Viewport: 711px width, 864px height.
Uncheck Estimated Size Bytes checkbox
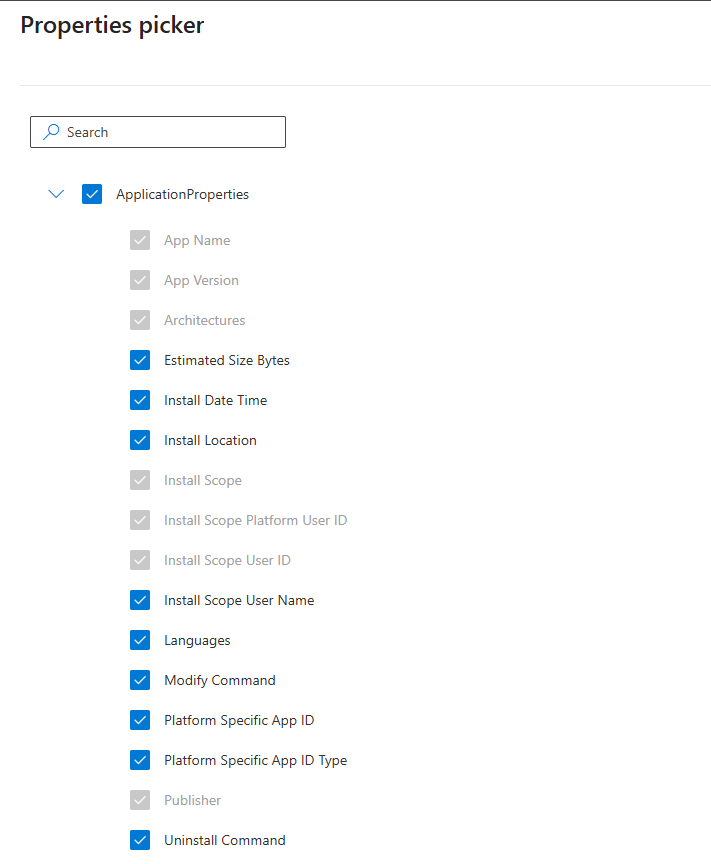[140, 360]
